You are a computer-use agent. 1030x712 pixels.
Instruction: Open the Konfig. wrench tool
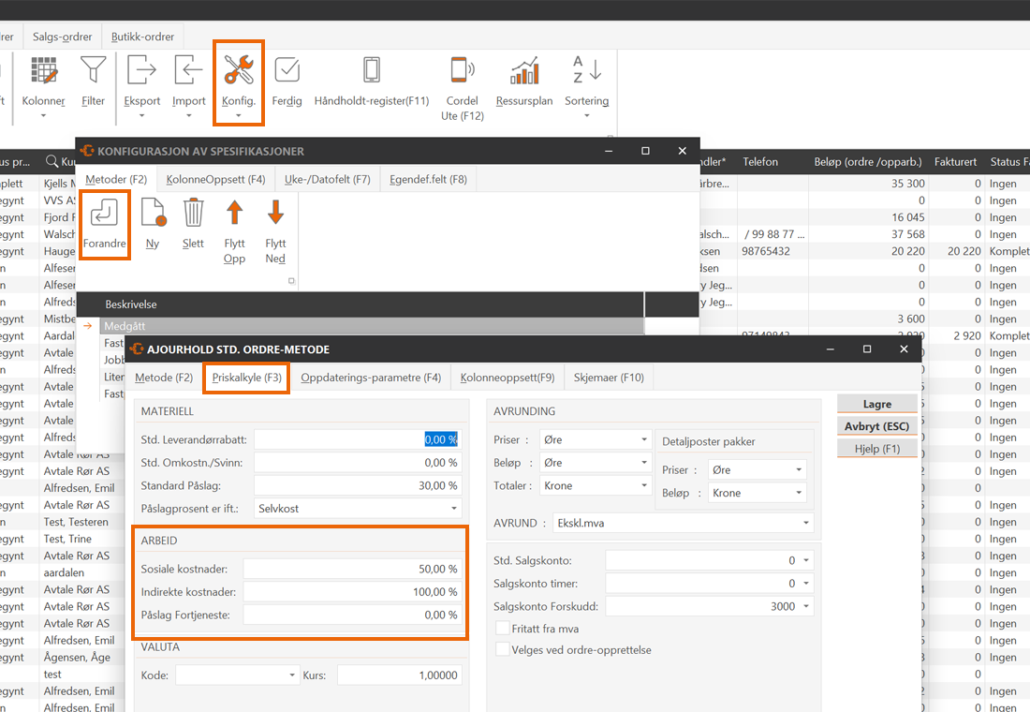tap(238, 70)
